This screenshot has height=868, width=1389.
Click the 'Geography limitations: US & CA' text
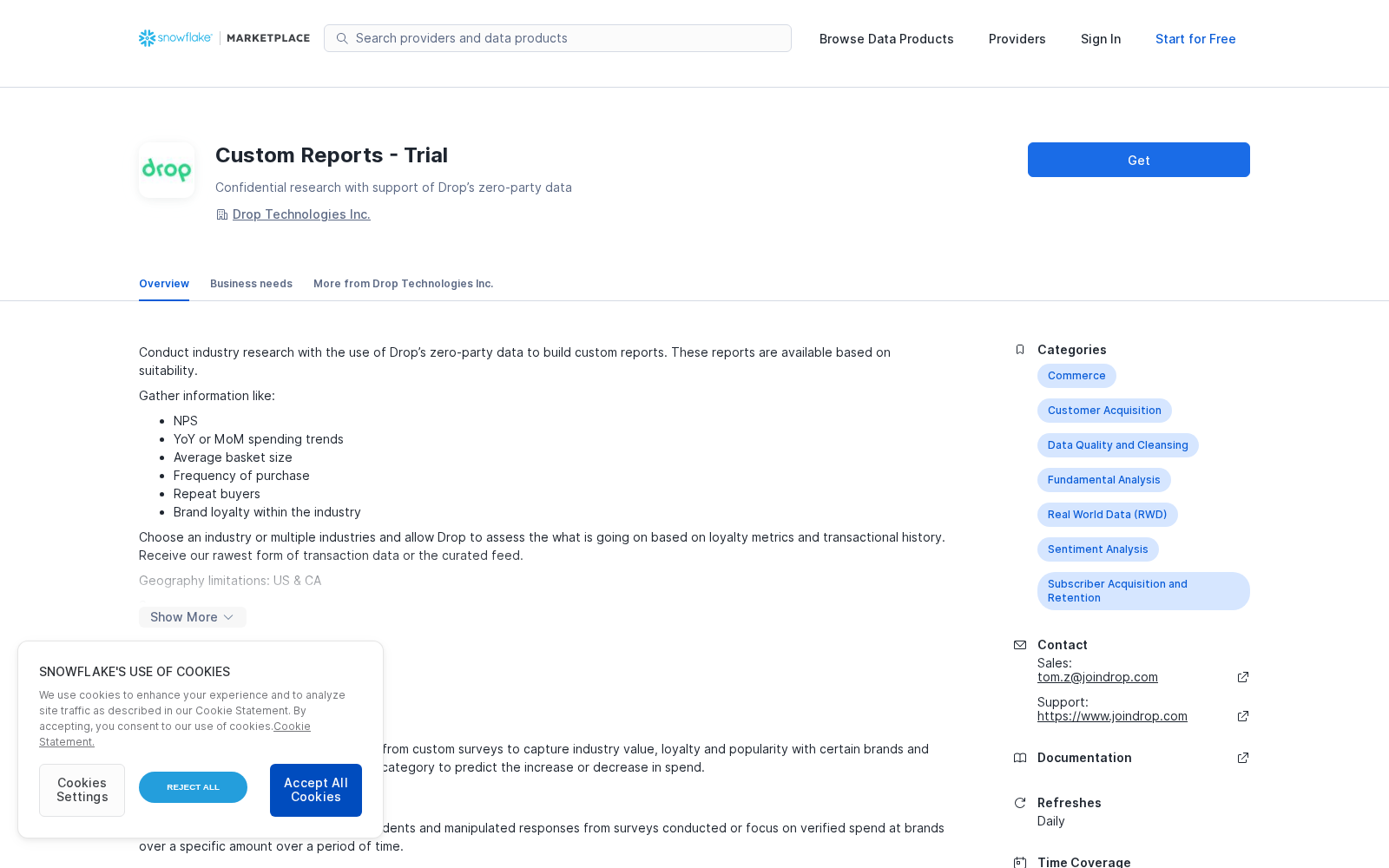point(230,581)
